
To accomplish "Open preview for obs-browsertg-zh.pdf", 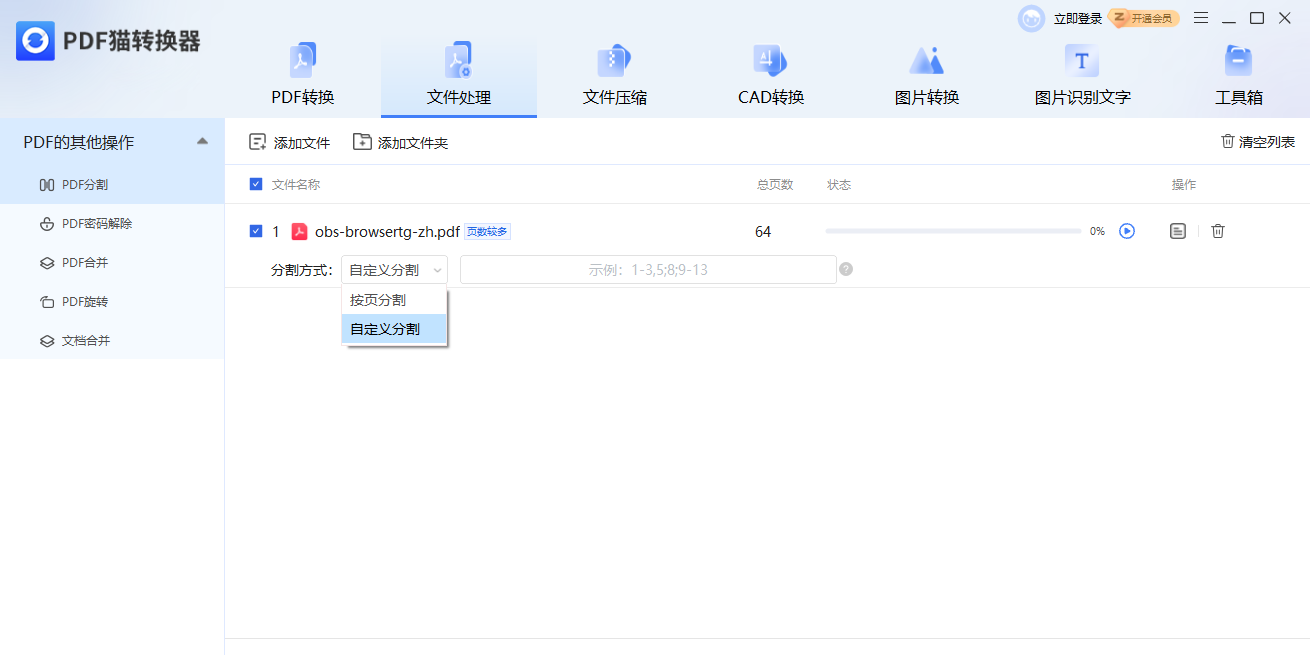I will point(1178,231).
